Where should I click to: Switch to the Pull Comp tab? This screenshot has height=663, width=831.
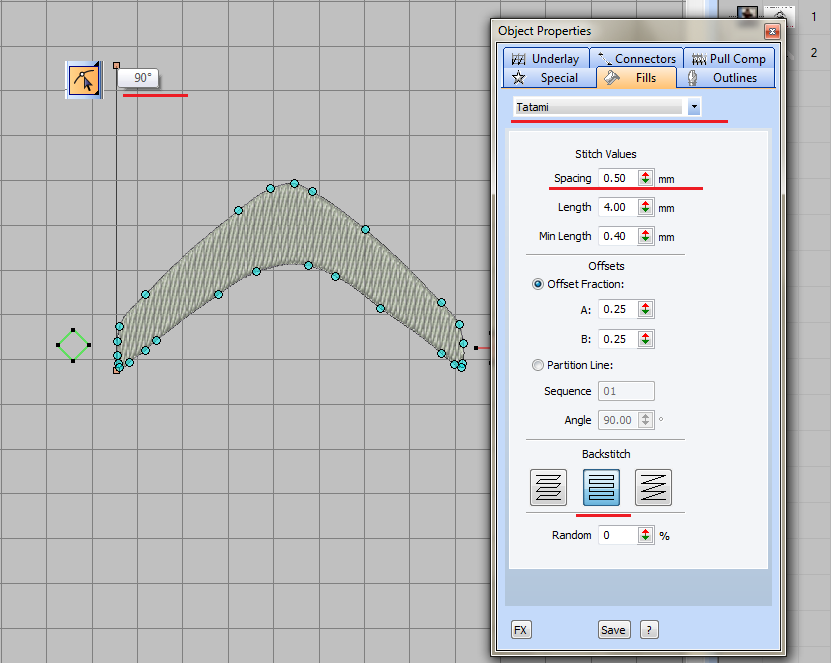pos(727,58)
